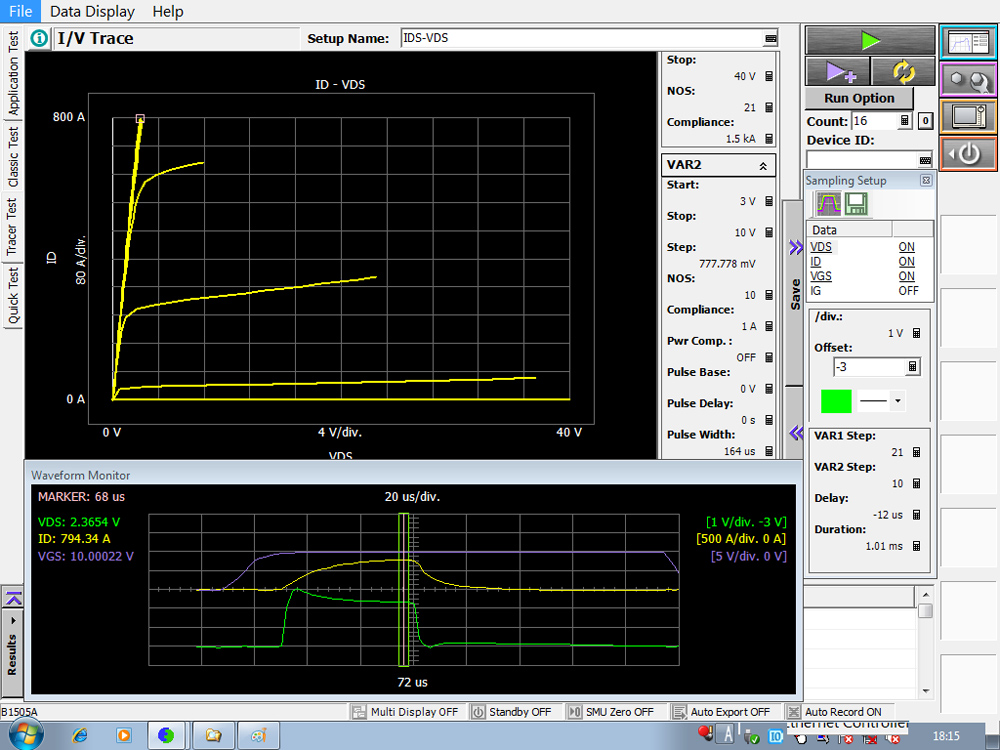
Task: Open the Data Display menu
Action: 93,11
